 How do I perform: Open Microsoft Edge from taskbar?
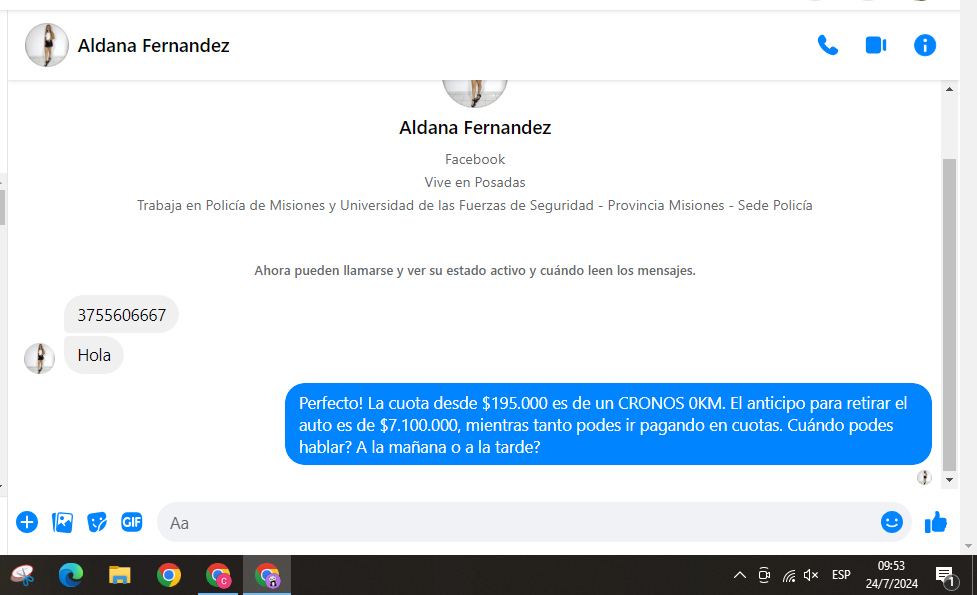pos(70,575)
